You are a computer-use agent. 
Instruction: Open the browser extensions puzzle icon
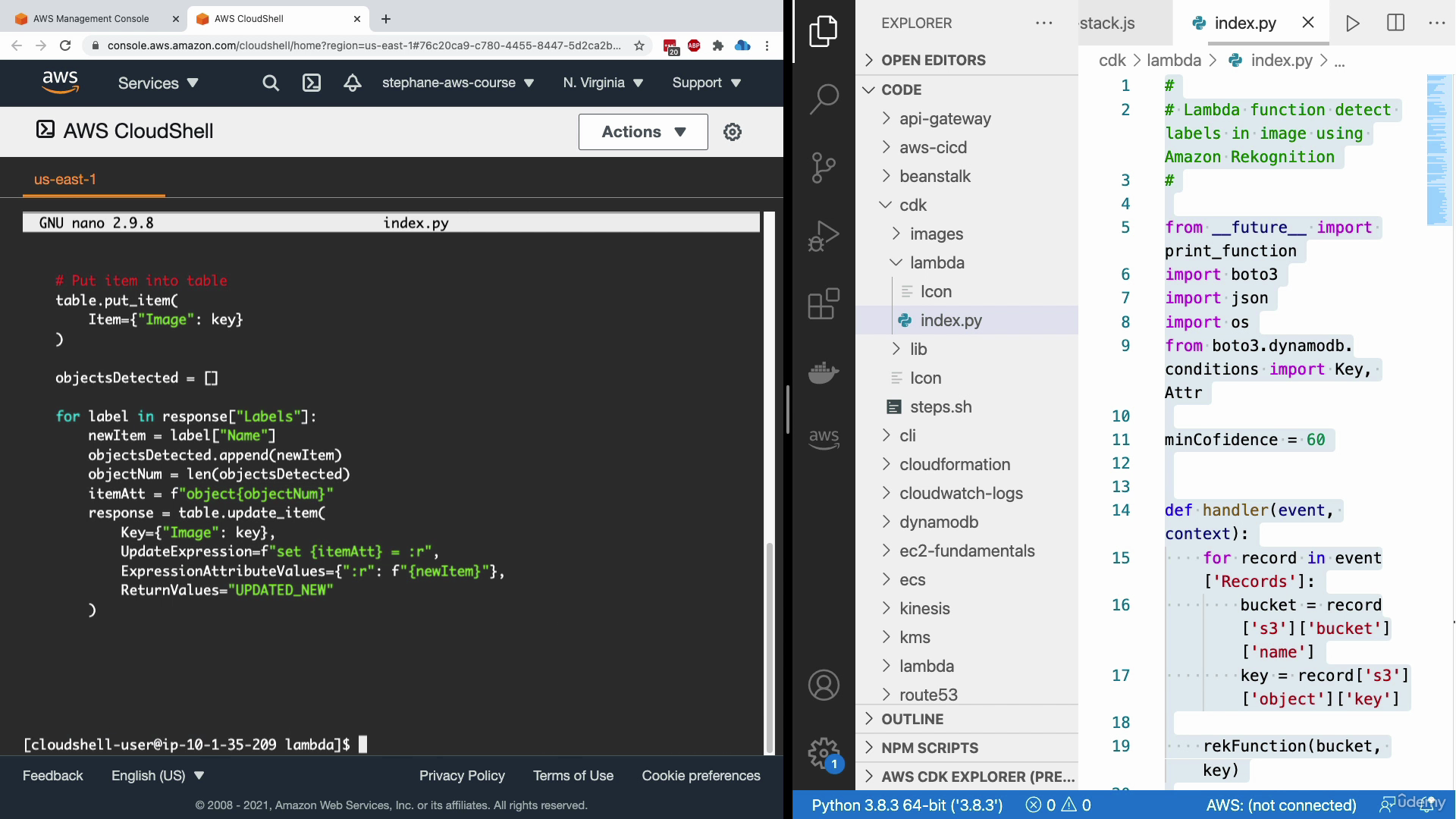[718, 45]
